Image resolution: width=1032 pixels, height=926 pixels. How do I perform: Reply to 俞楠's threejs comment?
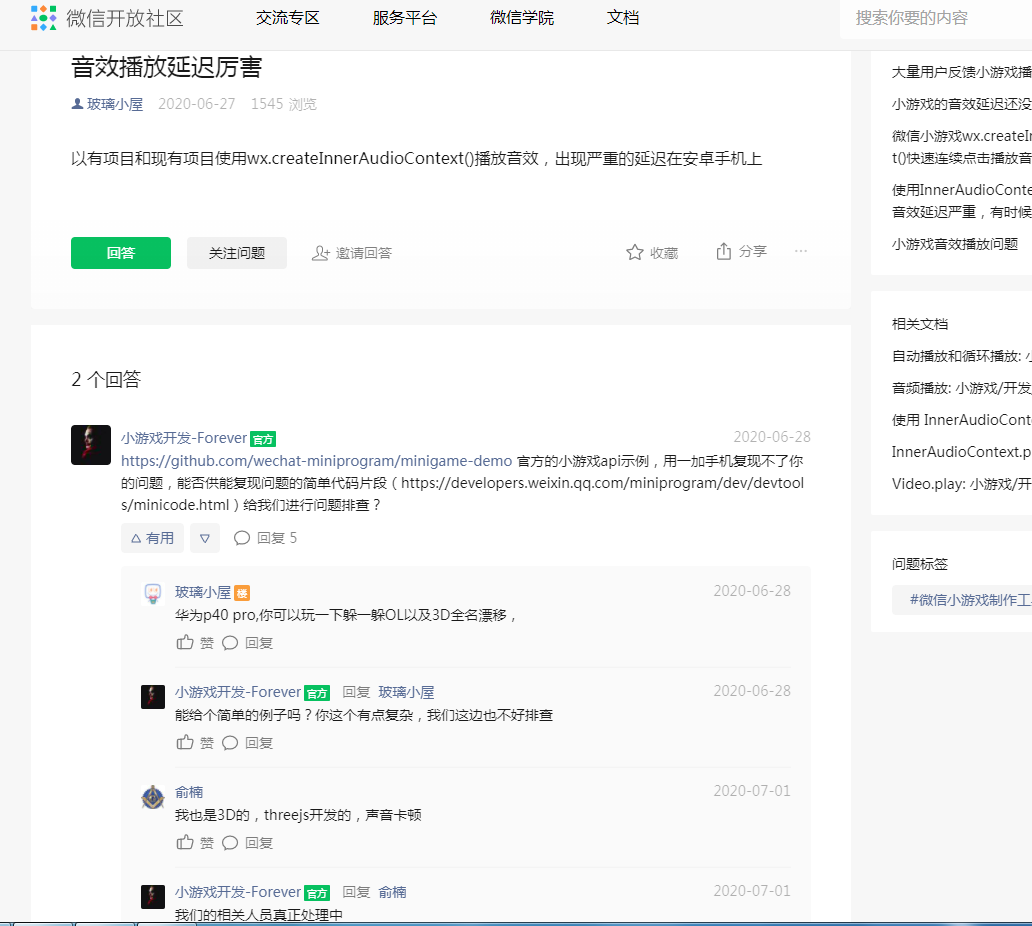230,843
